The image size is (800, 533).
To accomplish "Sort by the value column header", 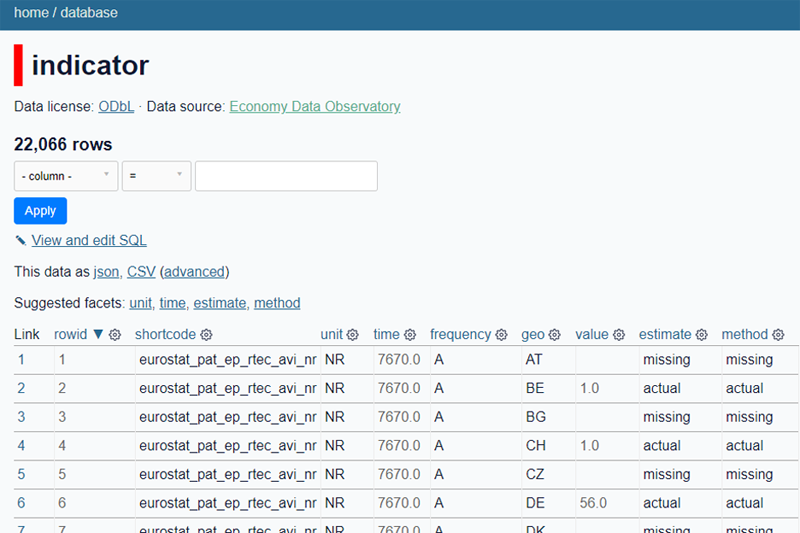I will (x=592, y=335).
